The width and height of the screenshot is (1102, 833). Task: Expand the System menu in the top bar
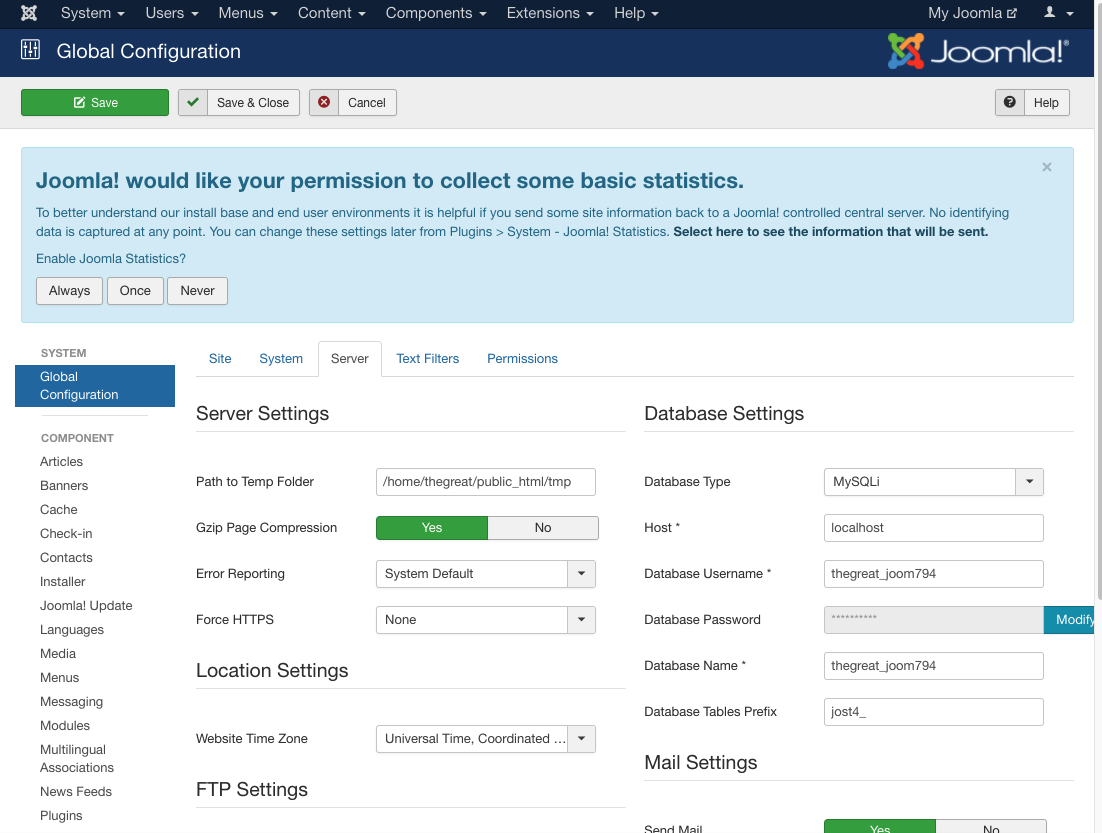(93, 13)
